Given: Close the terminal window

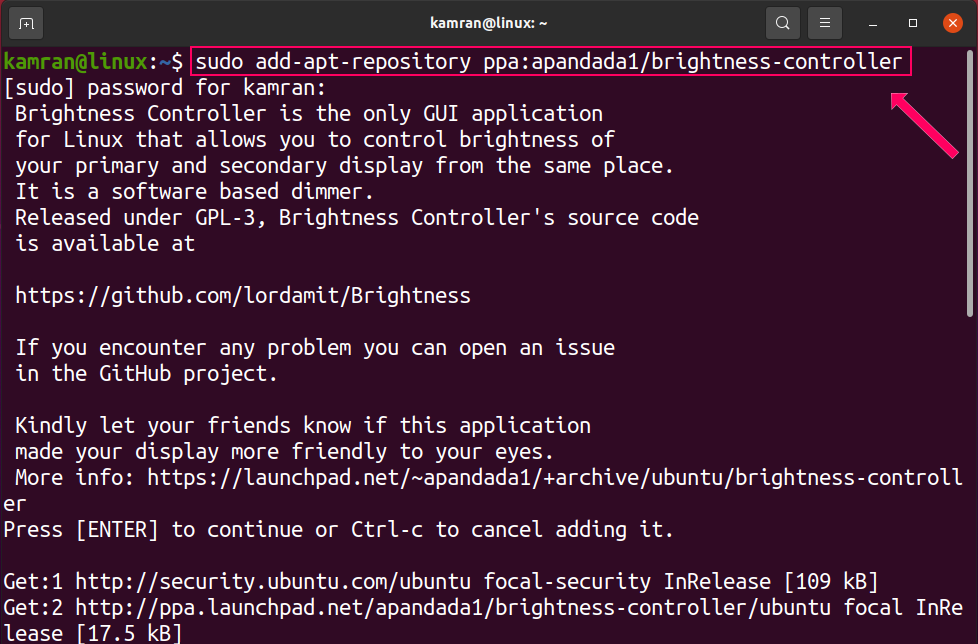Looking at the screenshot, I should point(951,22).
